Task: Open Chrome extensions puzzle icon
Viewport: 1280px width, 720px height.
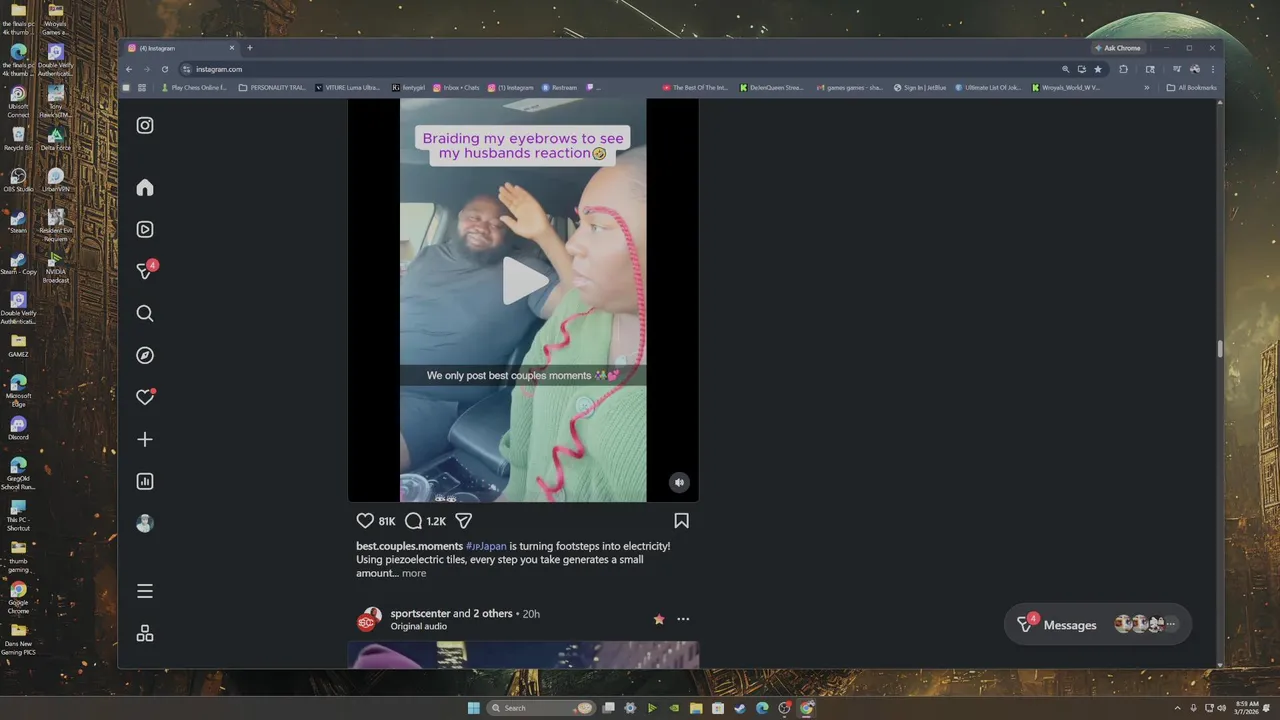Action: point(1123,69)
